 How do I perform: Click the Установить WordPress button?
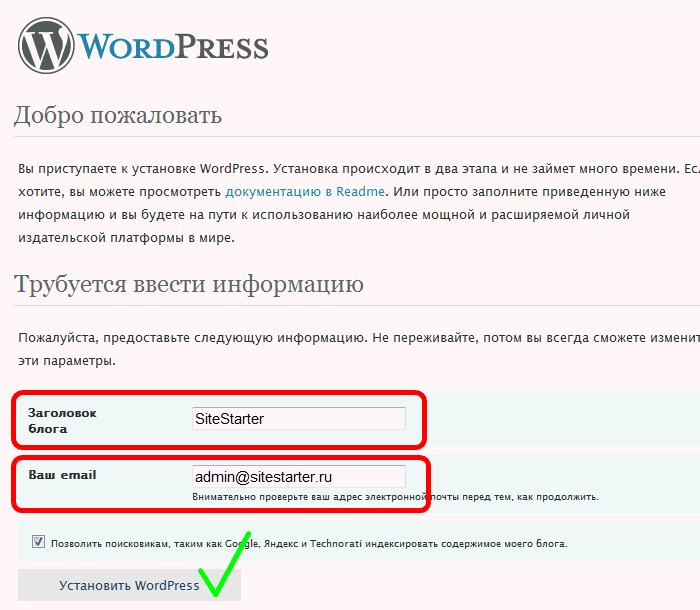[x=129, y=585]
